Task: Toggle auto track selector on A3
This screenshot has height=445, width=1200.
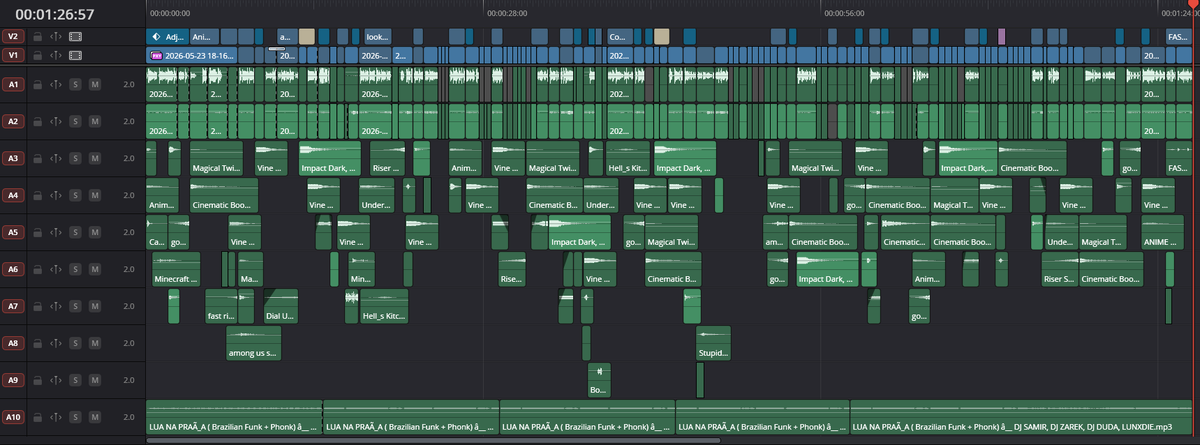Action: click(x=56, y=159)
